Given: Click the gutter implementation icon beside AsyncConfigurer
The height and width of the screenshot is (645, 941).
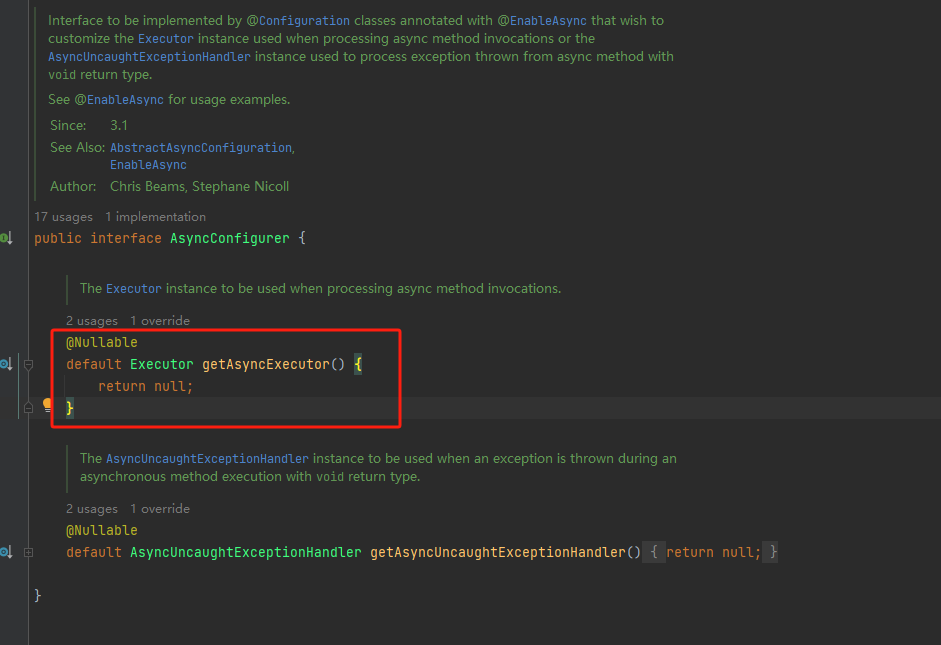Looking at the screenshot, I should point(4,238).
